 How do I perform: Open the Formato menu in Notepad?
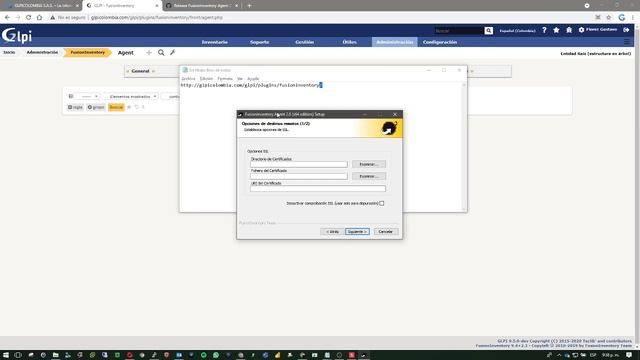click(x=225, y=78)
